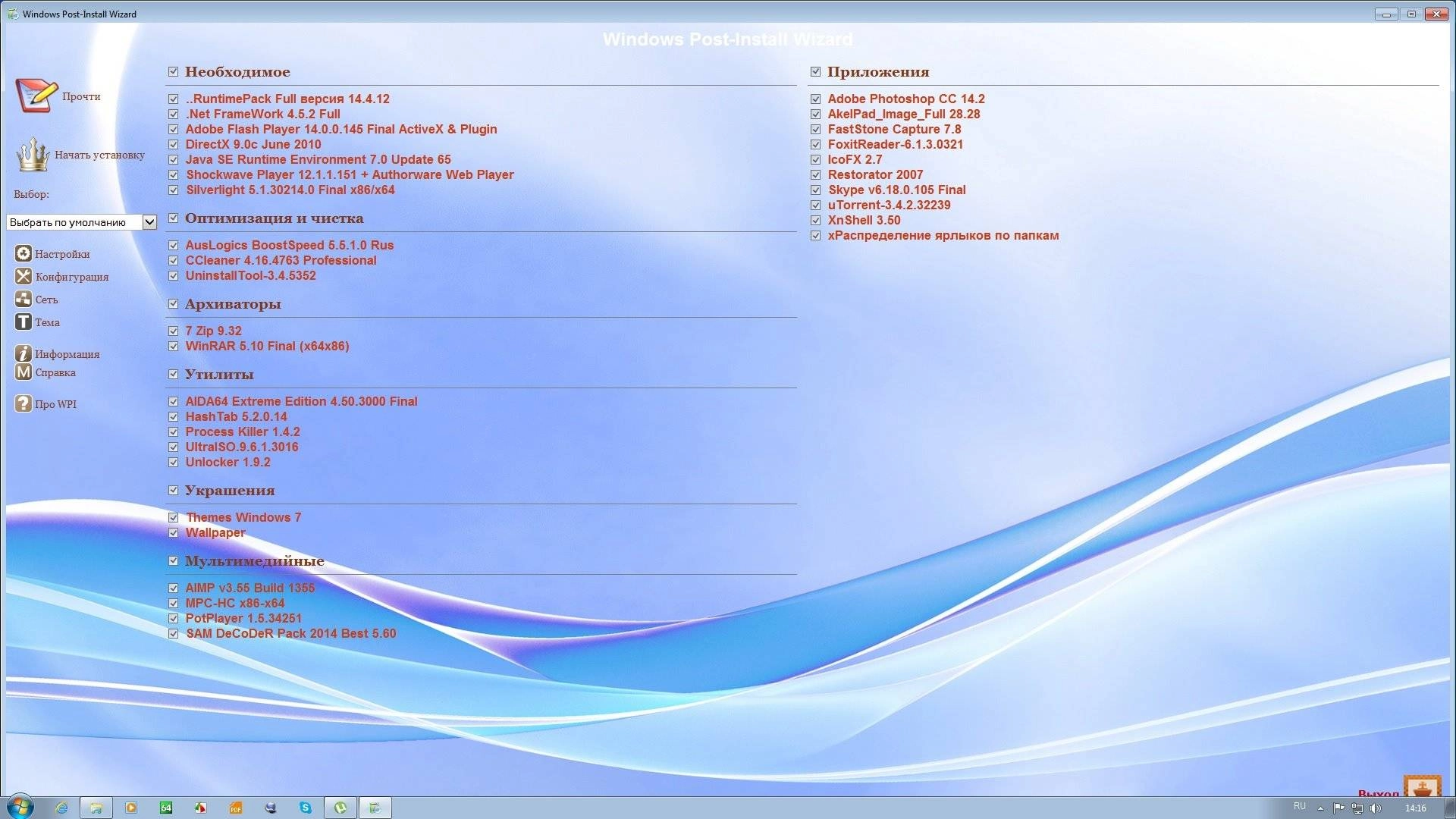Open the Настройки gear icon
The image size is (1456, 819).
coord(24,253)
